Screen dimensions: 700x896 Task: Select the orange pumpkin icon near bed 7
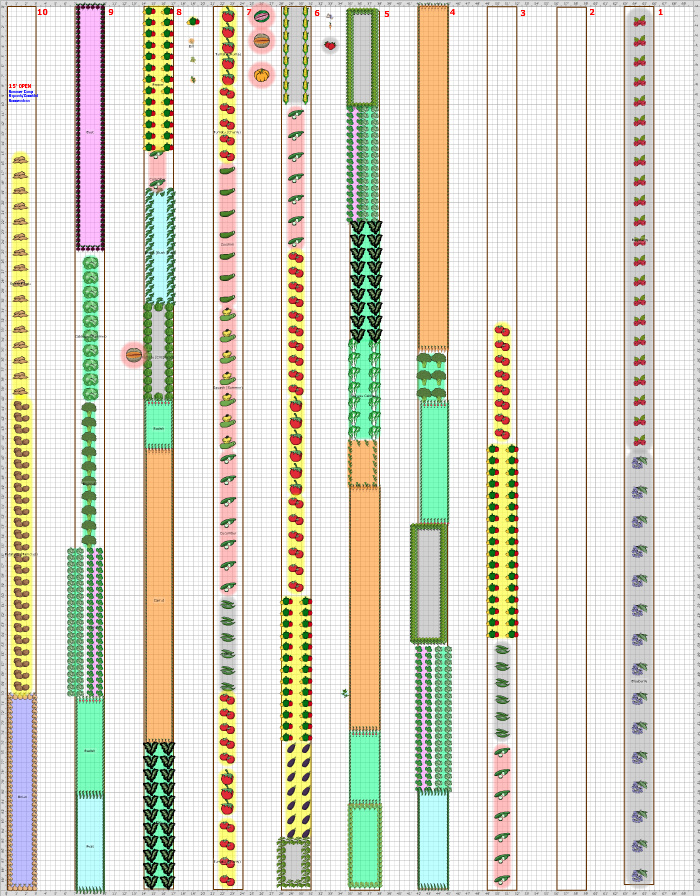(x=262, y=75)
